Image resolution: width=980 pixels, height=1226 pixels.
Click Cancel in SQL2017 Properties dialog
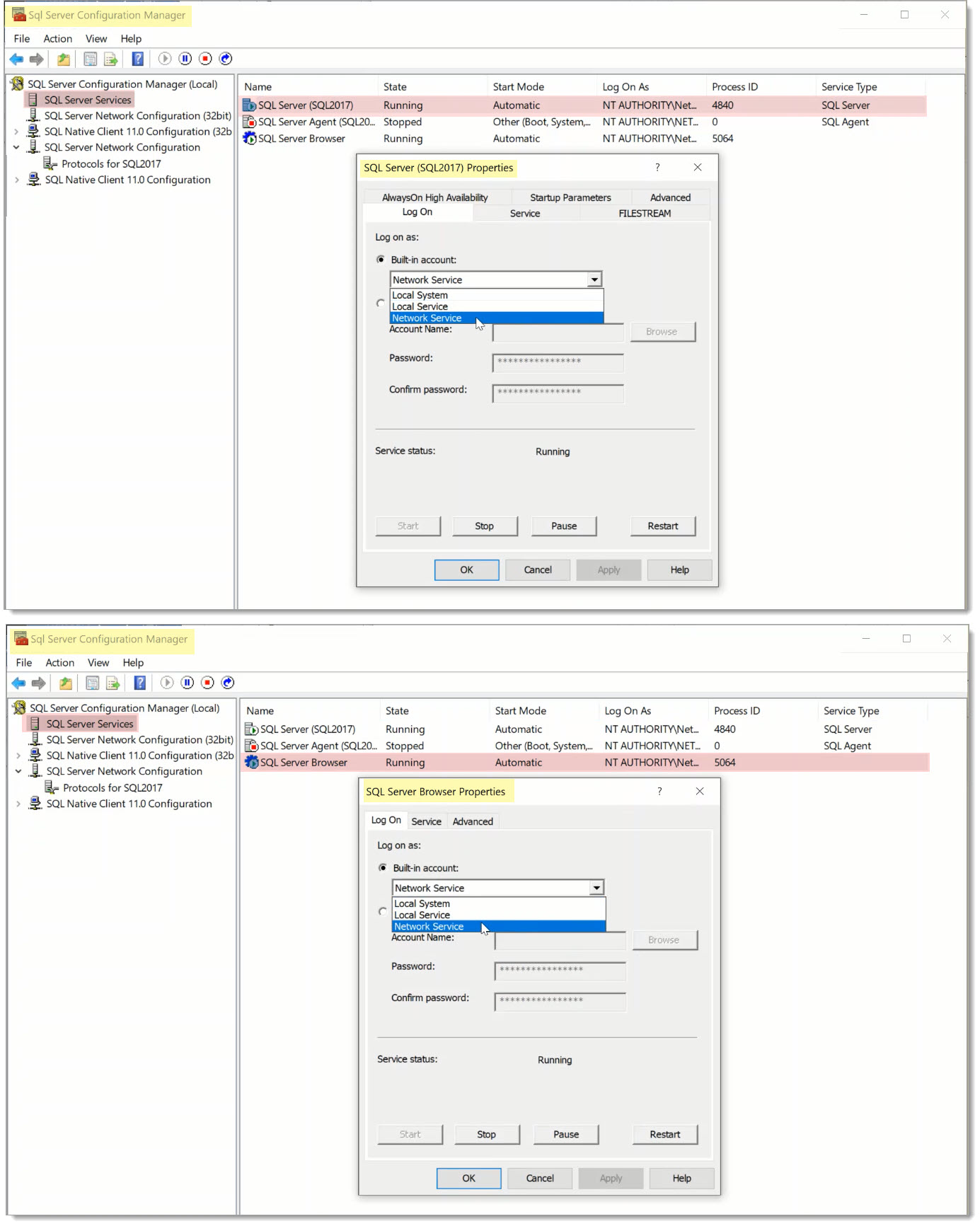(x=538, y=570)
